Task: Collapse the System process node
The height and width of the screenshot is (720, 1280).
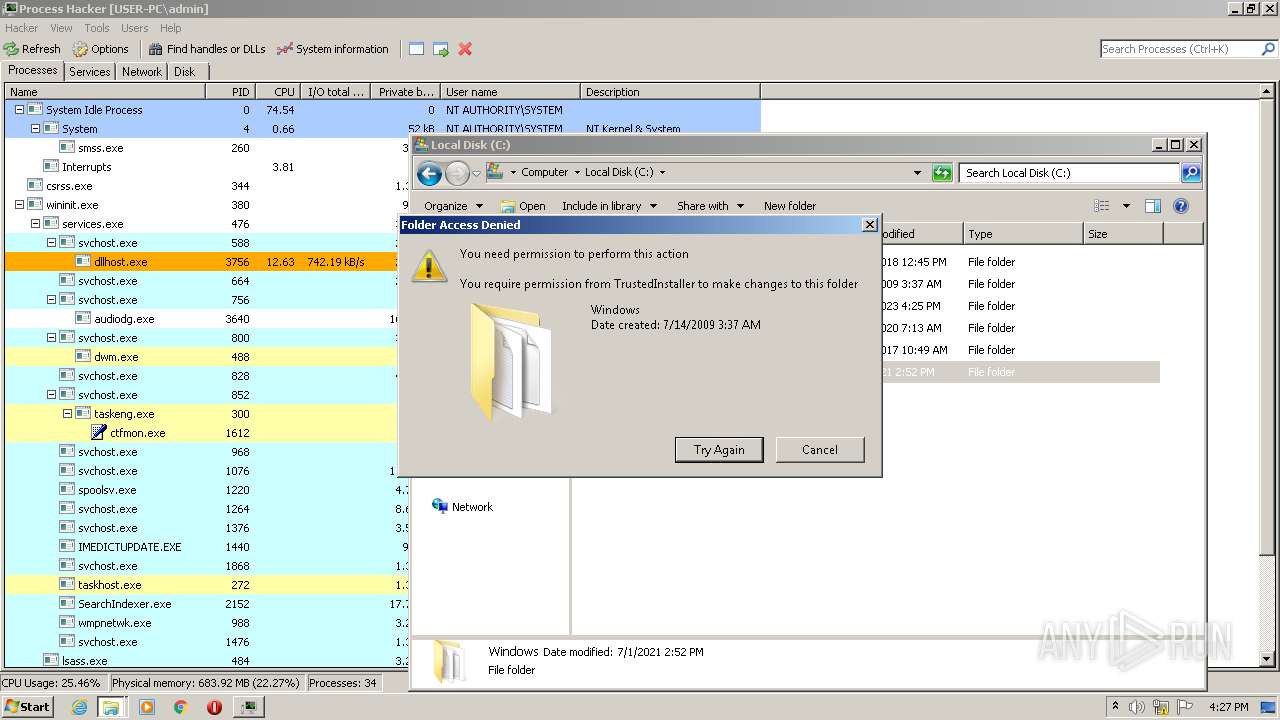Action: (35, 129)
